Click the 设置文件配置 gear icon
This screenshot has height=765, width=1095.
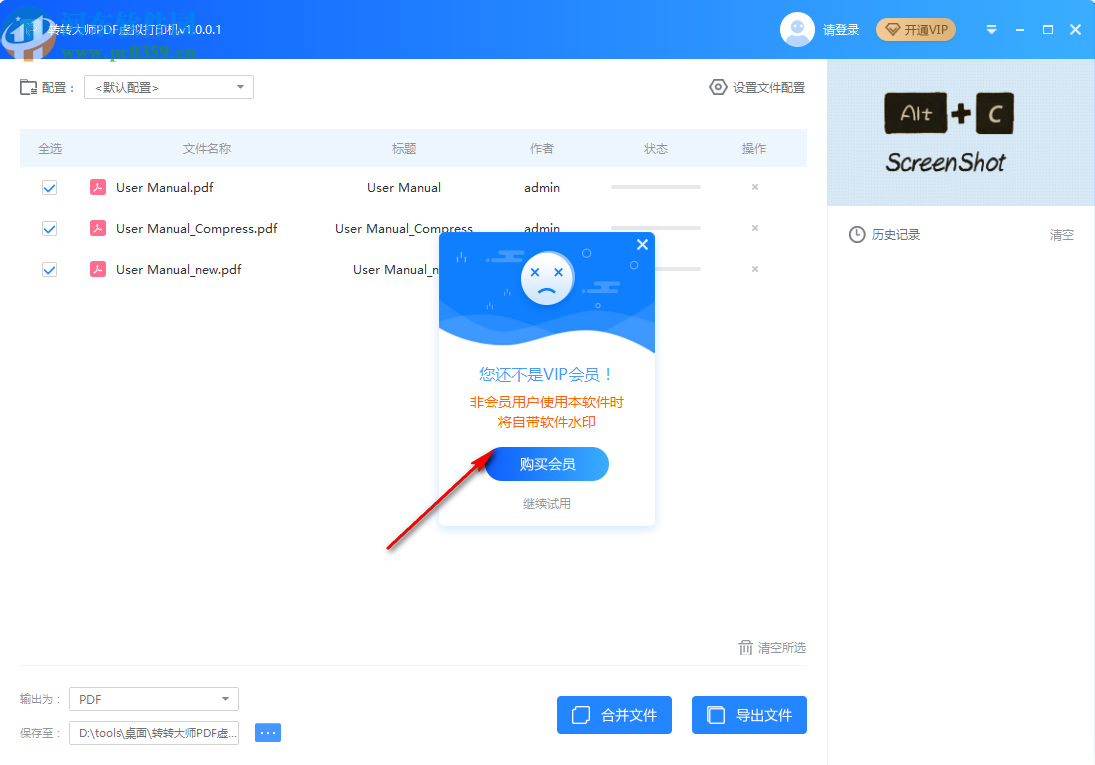(x=718, y=87)
